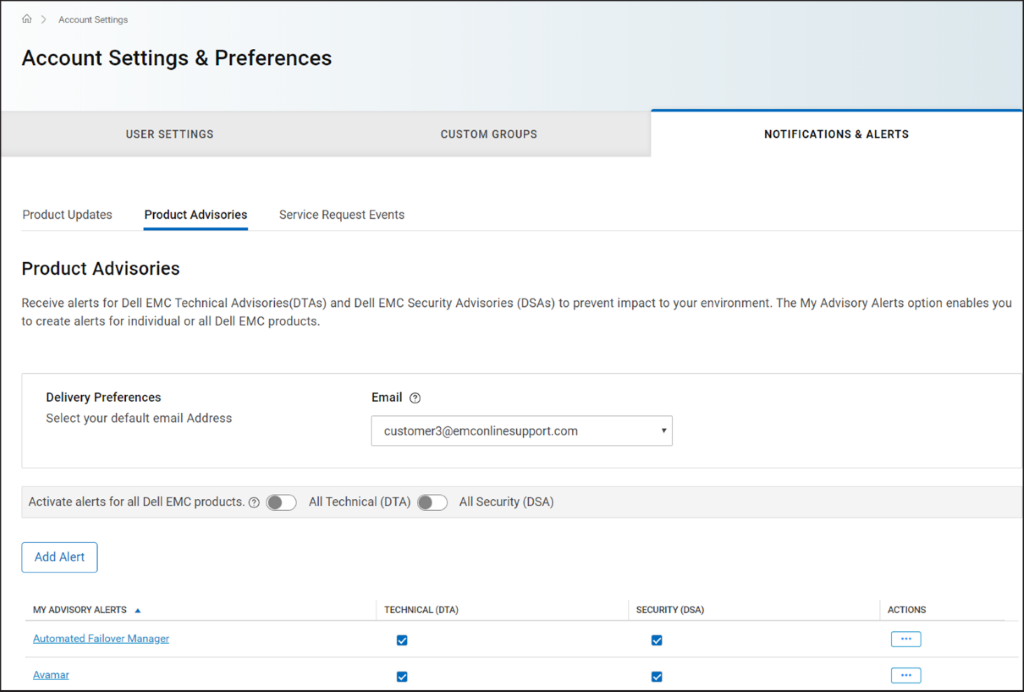Click the Add Alert button

(x=59, y=557)
